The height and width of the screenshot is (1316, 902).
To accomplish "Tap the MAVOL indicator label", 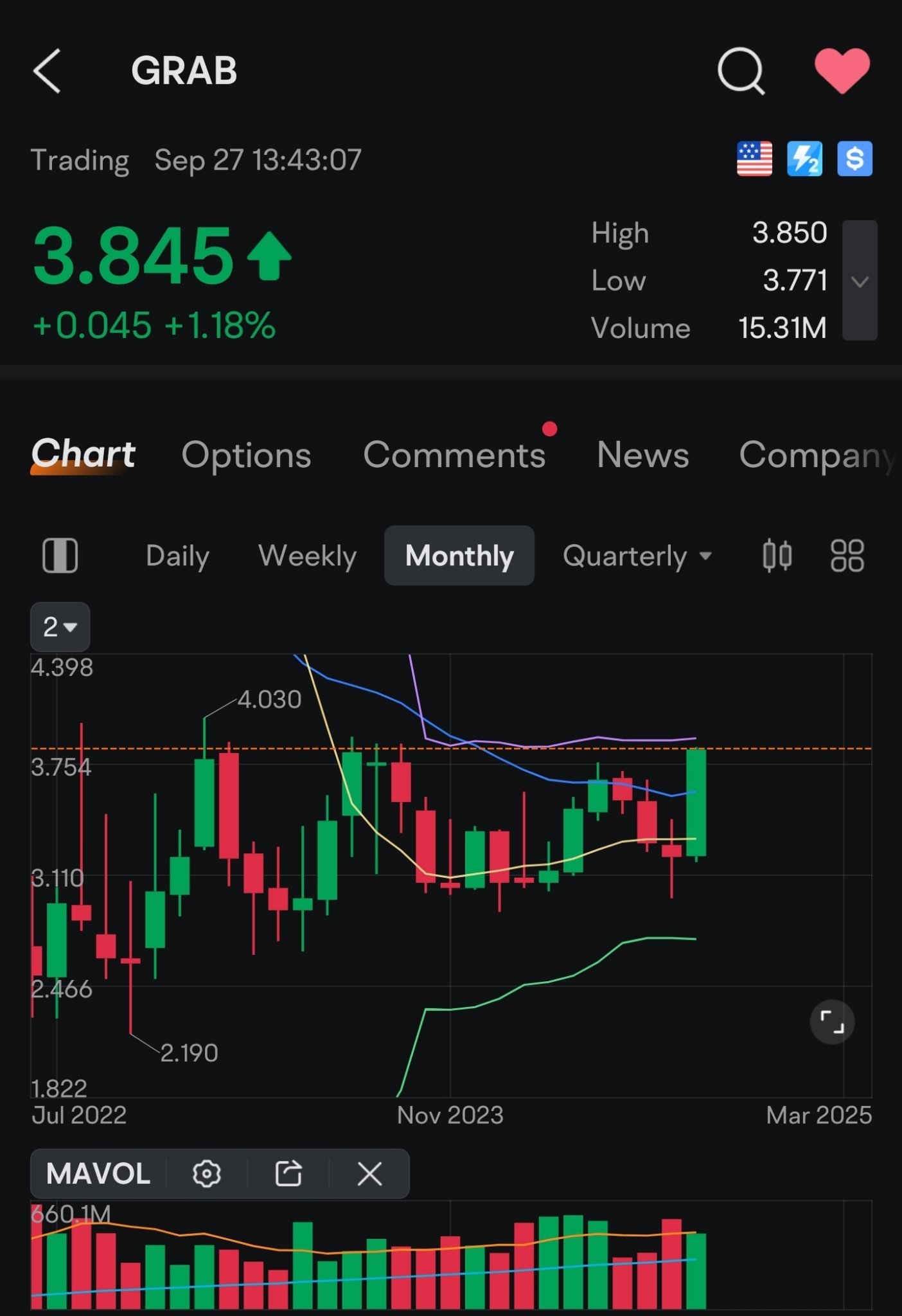I will tap(98, 1174).
